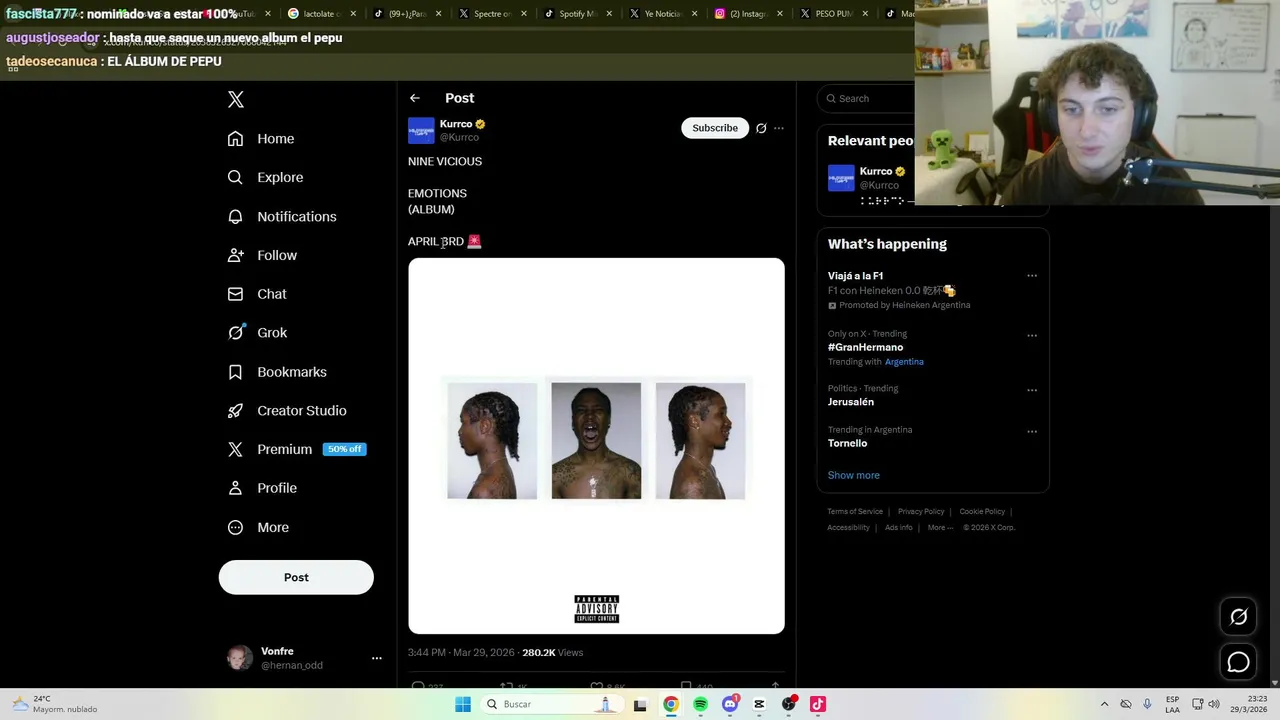
Task: Open the Windows Start menu
Action: coord(462,704)
